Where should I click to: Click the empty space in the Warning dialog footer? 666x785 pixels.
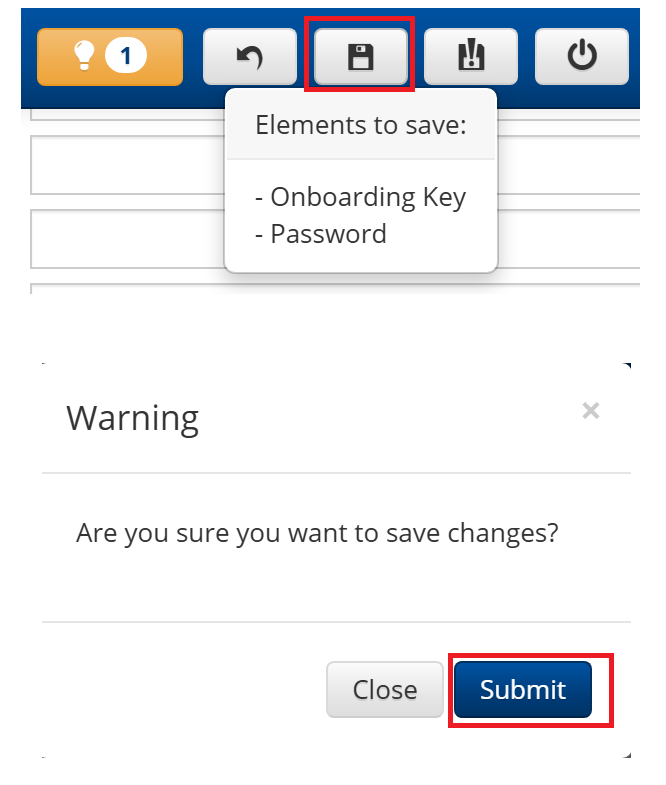[x=184, y=689]
